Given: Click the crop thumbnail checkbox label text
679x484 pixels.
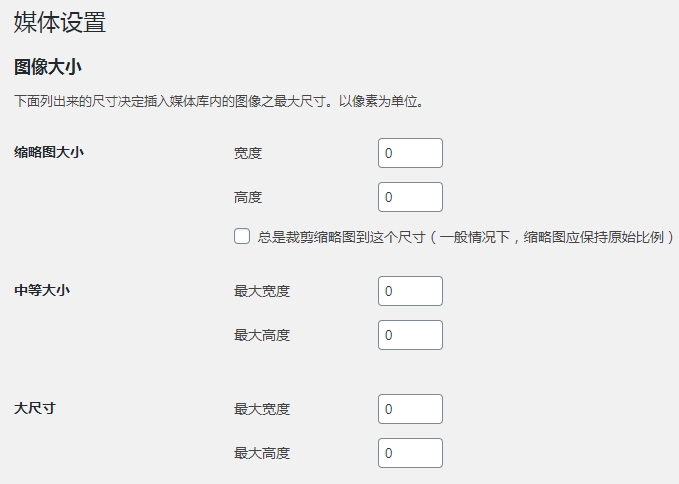Looking at the screenshot, I should click(x=465, y=237).
